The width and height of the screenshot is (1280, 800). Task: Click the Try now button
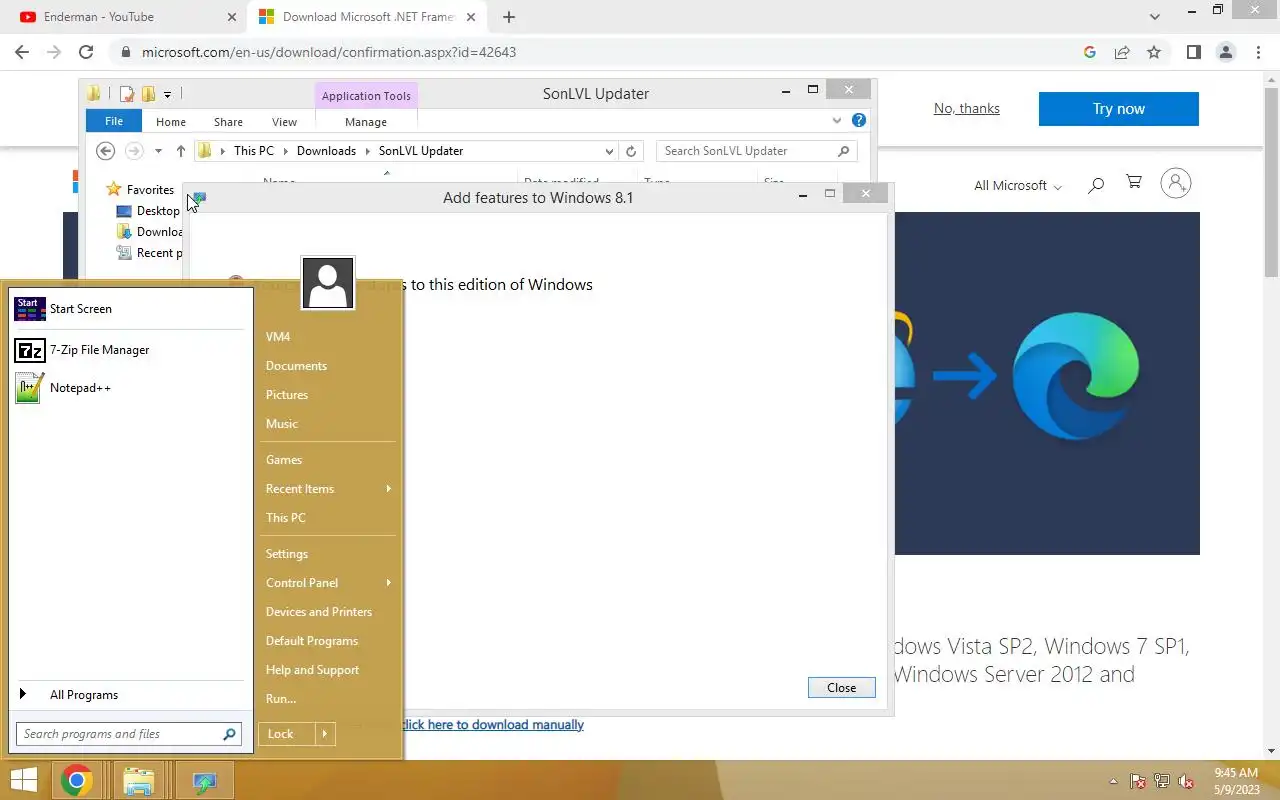tap(1119, 109)
